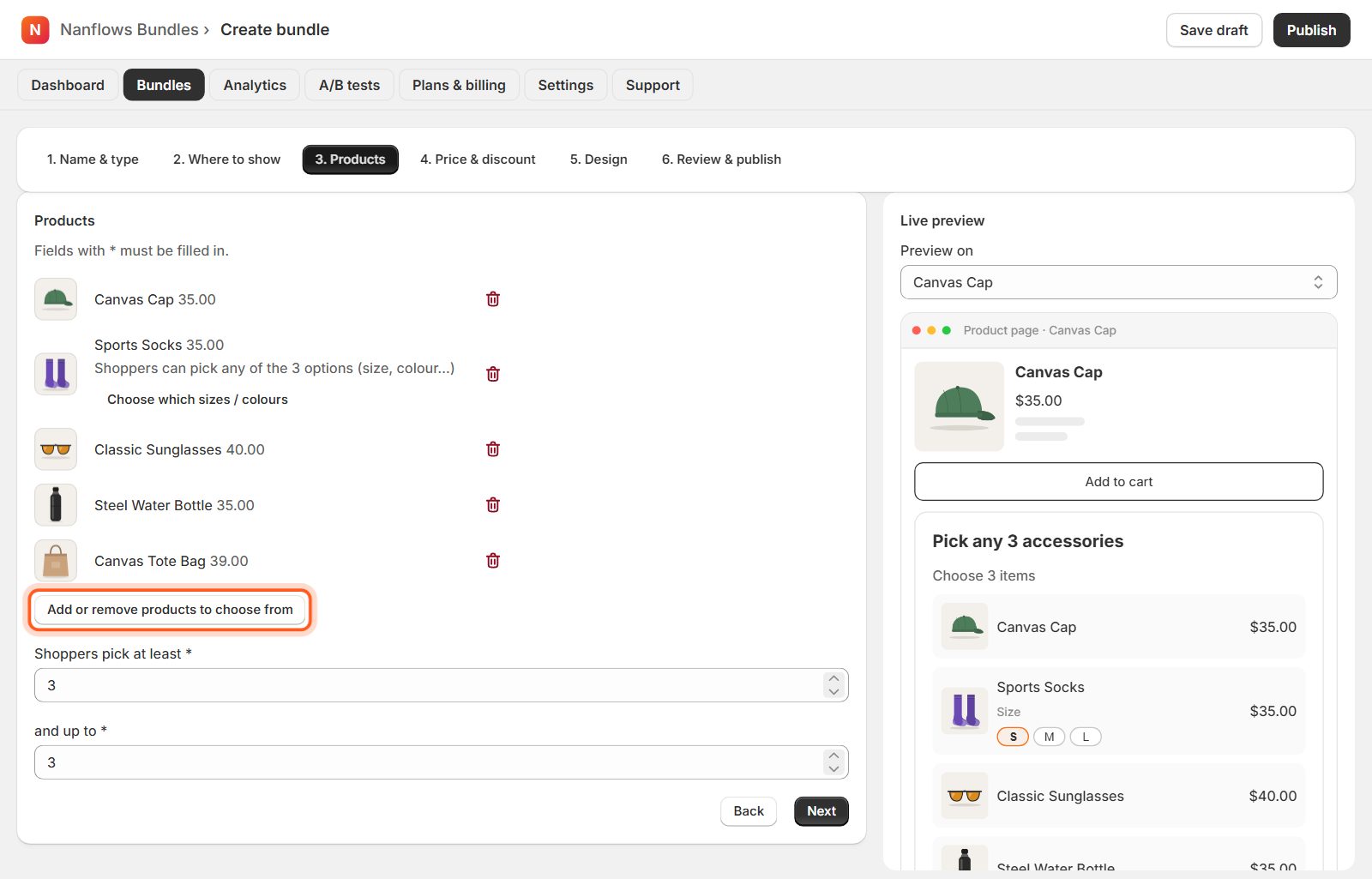Go Back to the previous step

click(748, 811)
